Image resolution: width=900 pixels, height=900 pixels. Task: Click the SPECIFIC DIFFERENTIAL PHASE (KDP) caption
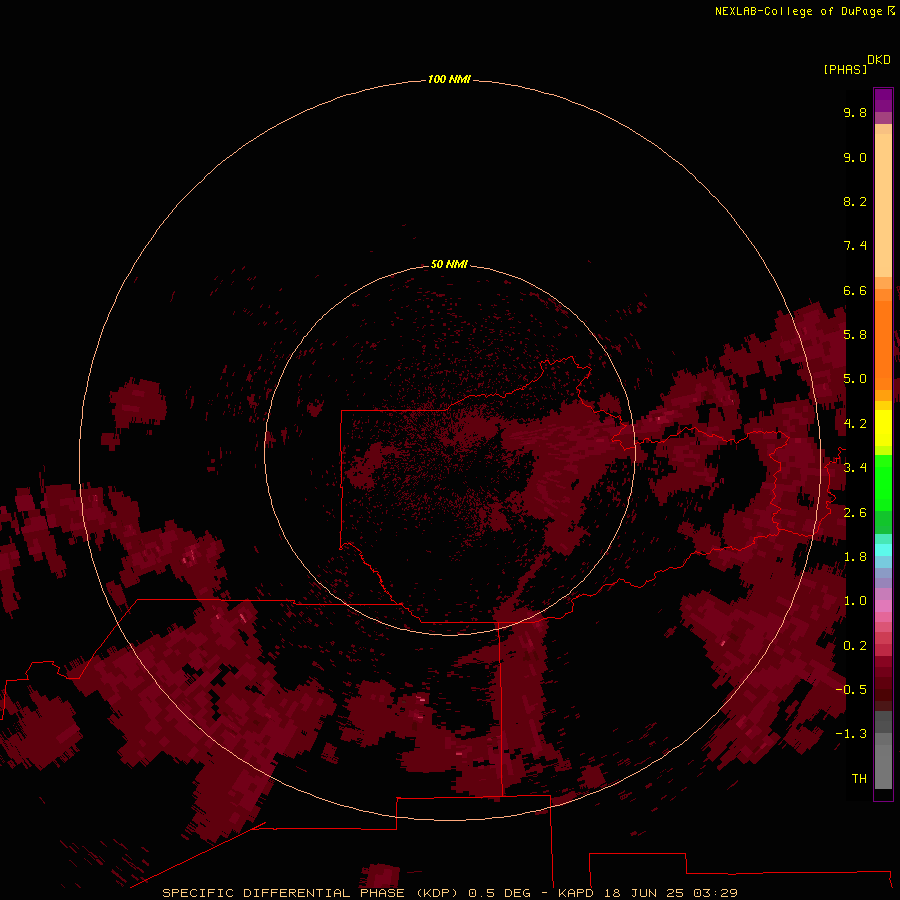[x=310, y=893]
